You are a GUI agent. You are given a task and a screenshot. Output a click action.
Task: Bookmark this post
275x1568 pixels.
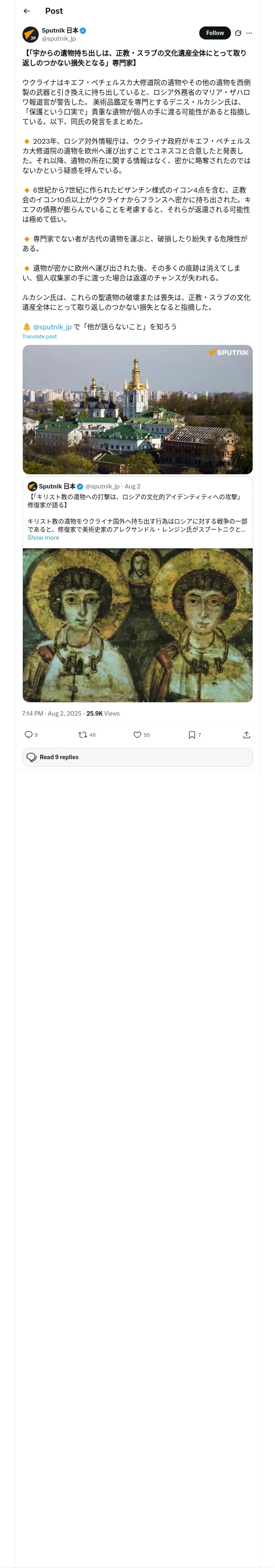coord(192,735)
